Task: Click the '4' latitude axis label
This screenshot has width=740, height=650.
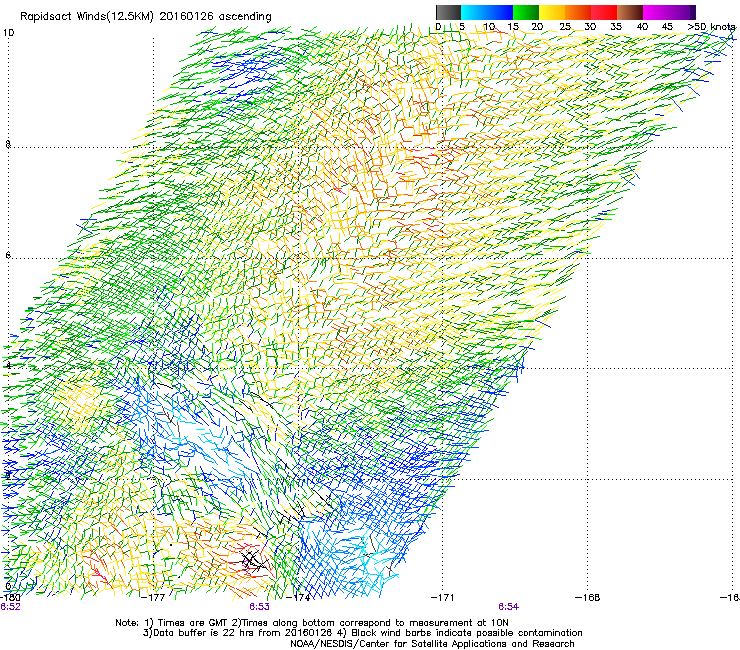Action: point(8,365)
